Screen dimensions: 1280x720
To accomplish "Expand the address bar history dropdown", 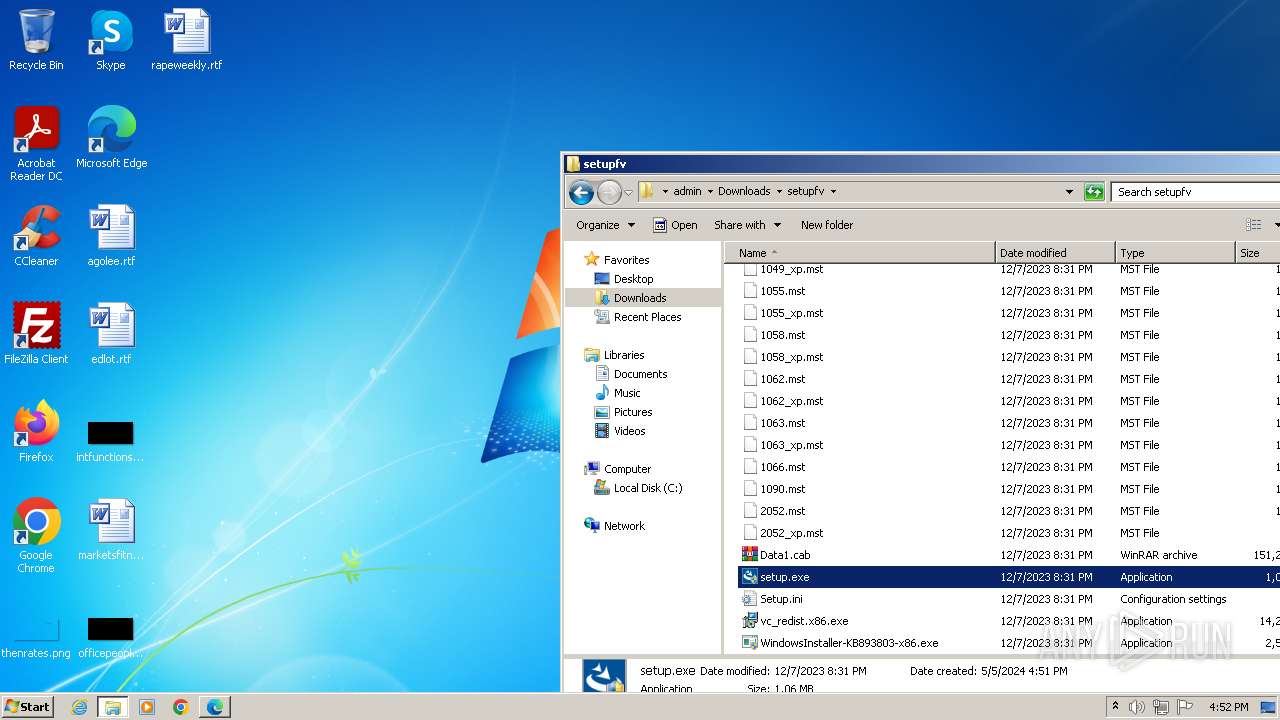I will (1069, 192).
